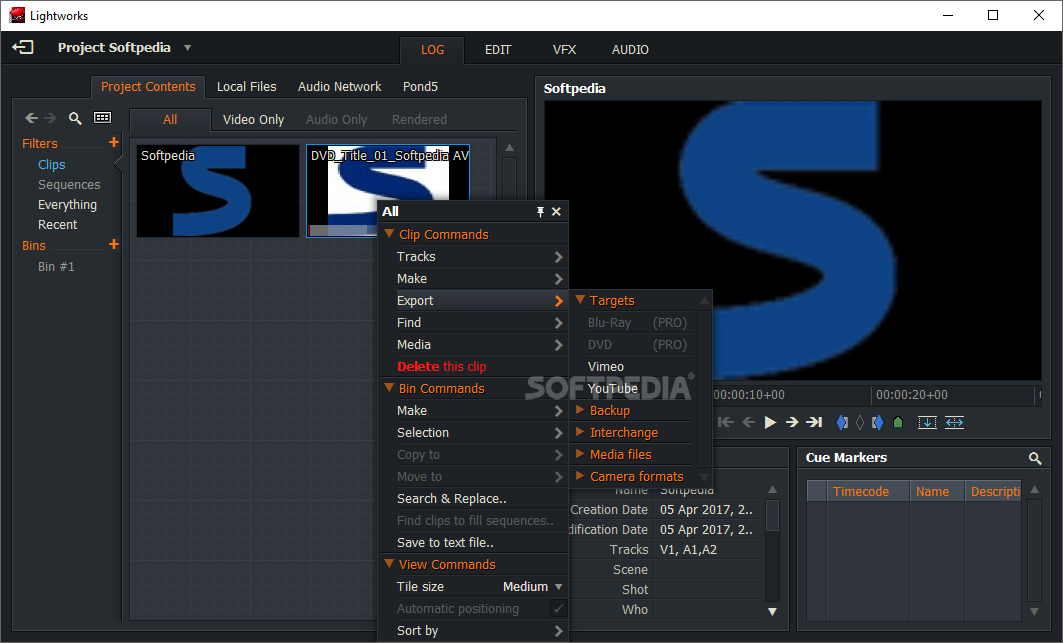Open the Audio Network tab

coord(339,87)
